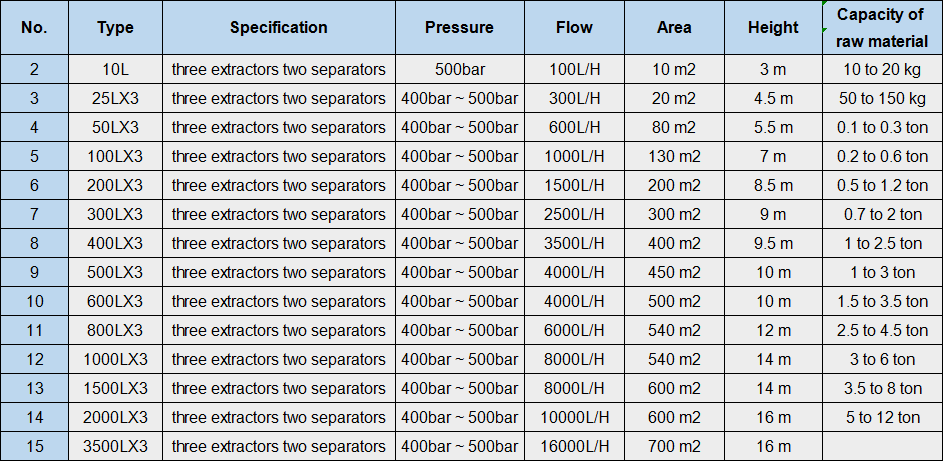Click the 700 m2 area cell
The height and width of the screenshot is (461, 943).
point(674,447)
